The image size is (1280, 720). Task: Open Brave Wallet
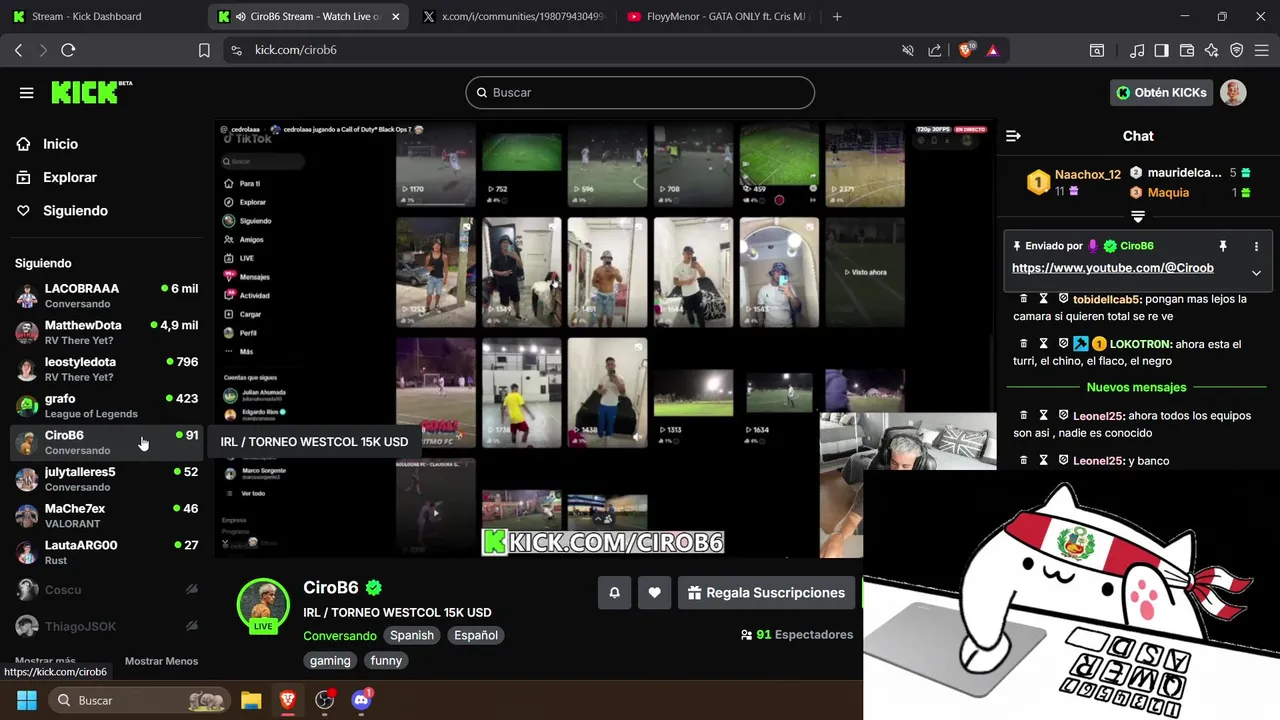(1187, 50)
